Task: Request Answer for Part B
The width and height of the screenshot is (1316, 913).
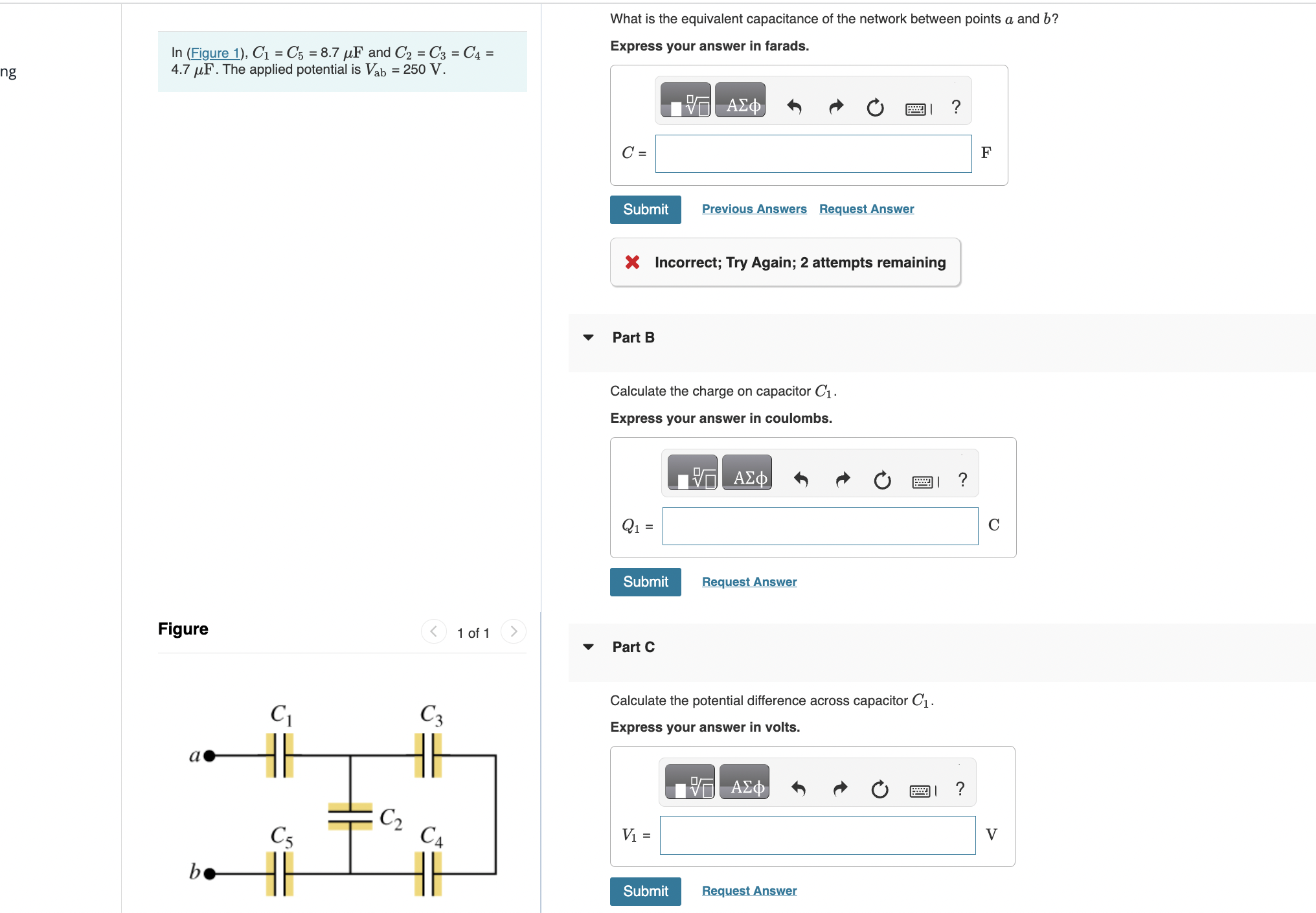Action: [749, 581]
